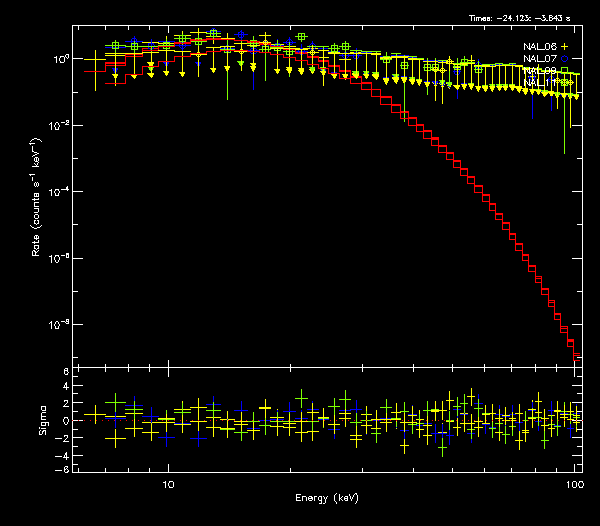Click the 10⁻² tick label on rate axis
This screenshot has width=600, height=526.
pyautogui.click(x=59, y=125)
